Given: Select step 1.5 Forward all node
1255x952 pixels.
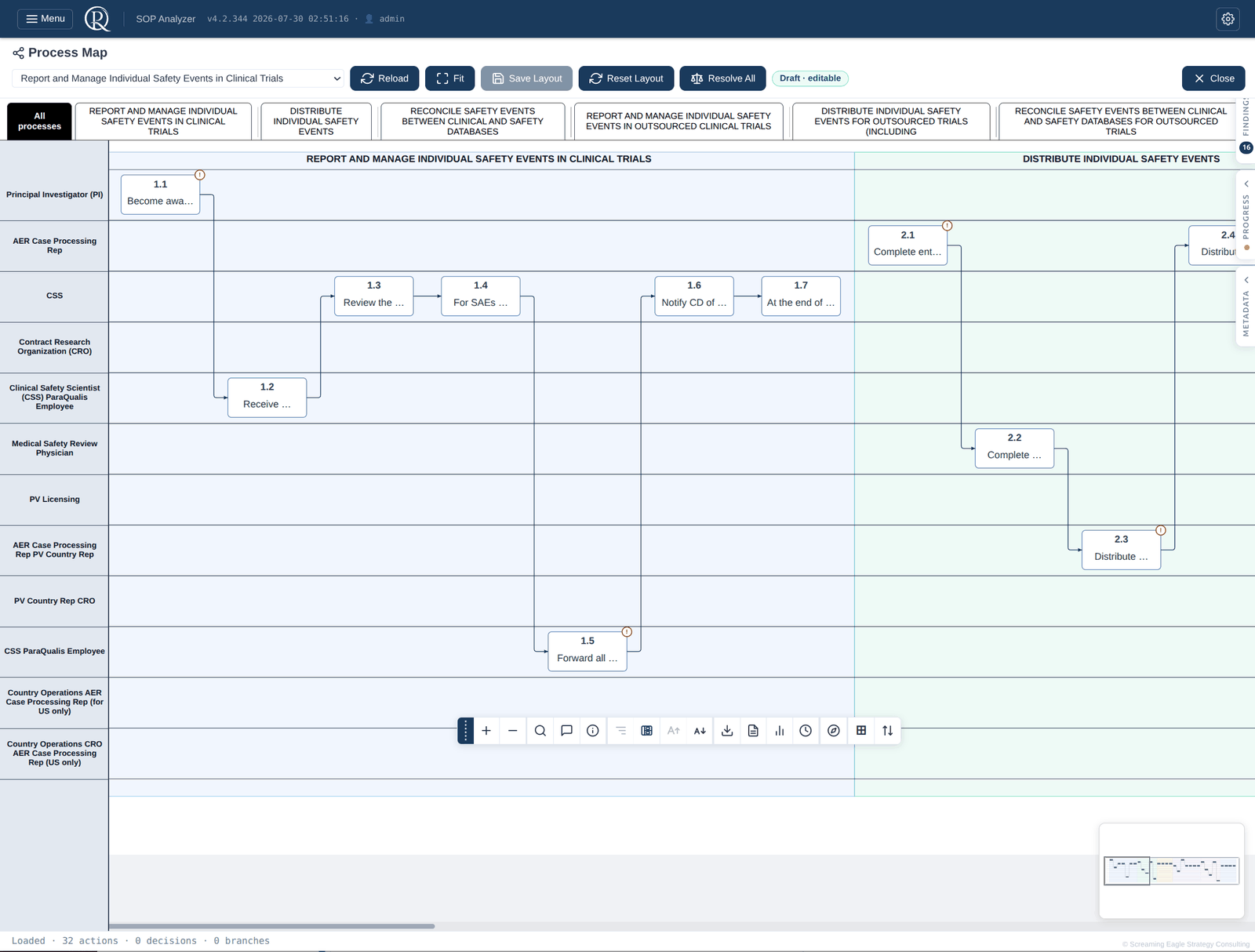Looking at the screenshot, I should coord(587,651).
